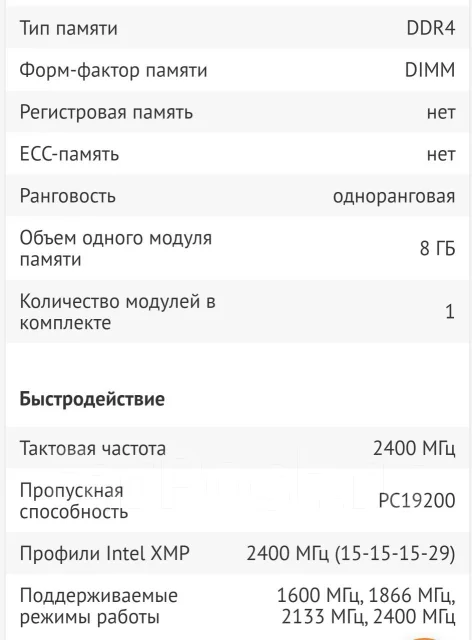
Task: Click 'Количество модулей в комплекте' label
Action: (118, 312)
